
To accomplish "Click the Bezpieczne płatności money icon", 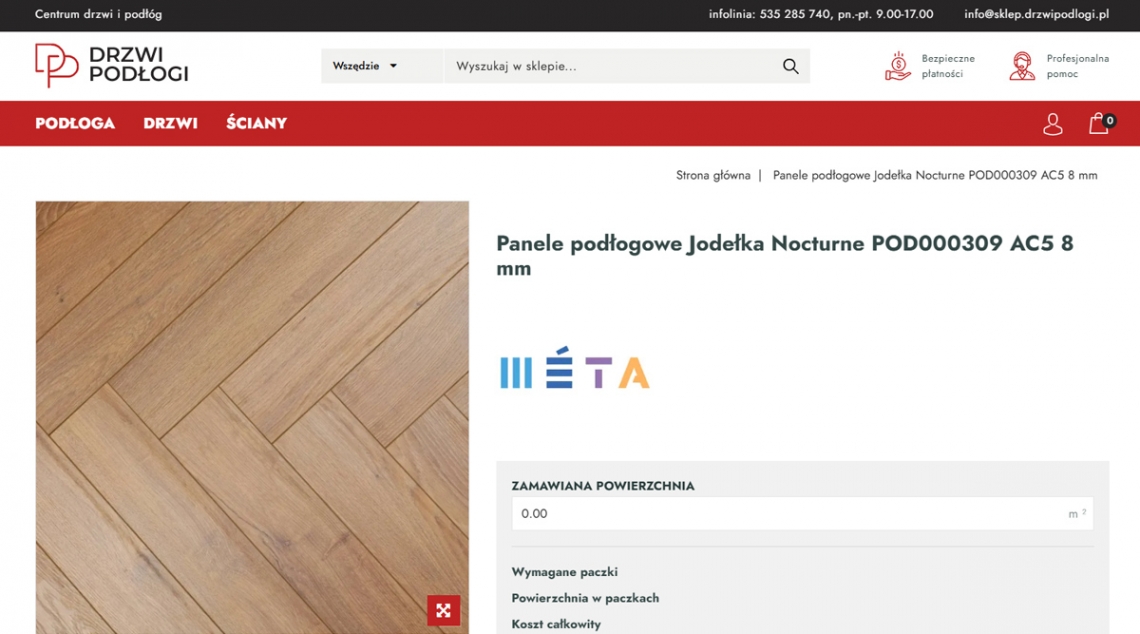I will (x=897, y=66).
